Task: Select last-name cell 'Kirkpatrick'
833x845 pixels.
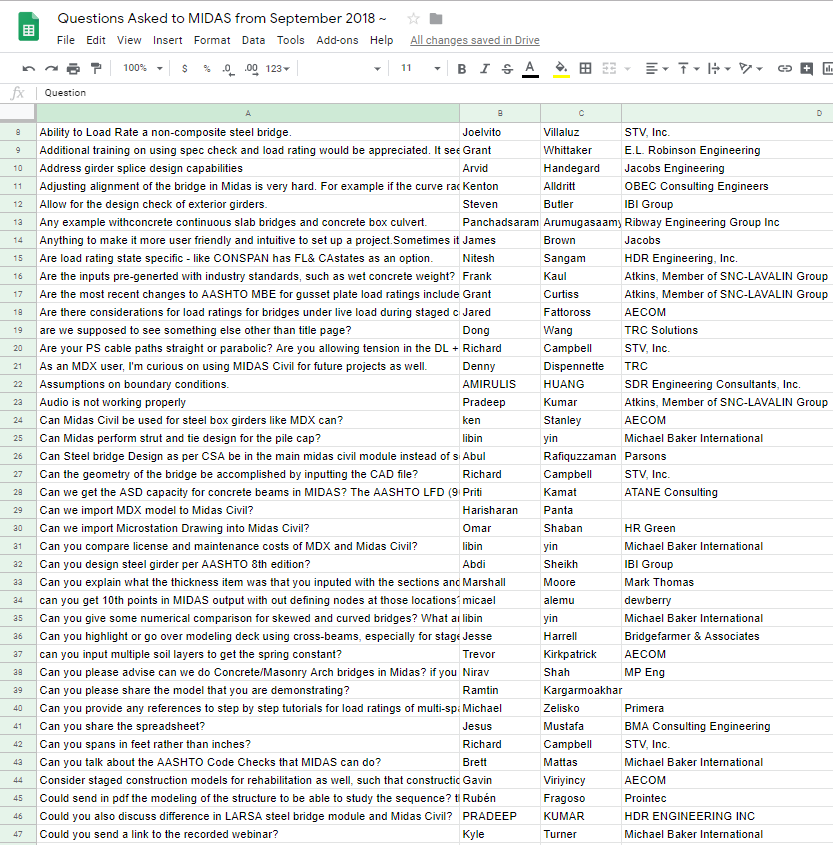Action: (x=581, y=654)
